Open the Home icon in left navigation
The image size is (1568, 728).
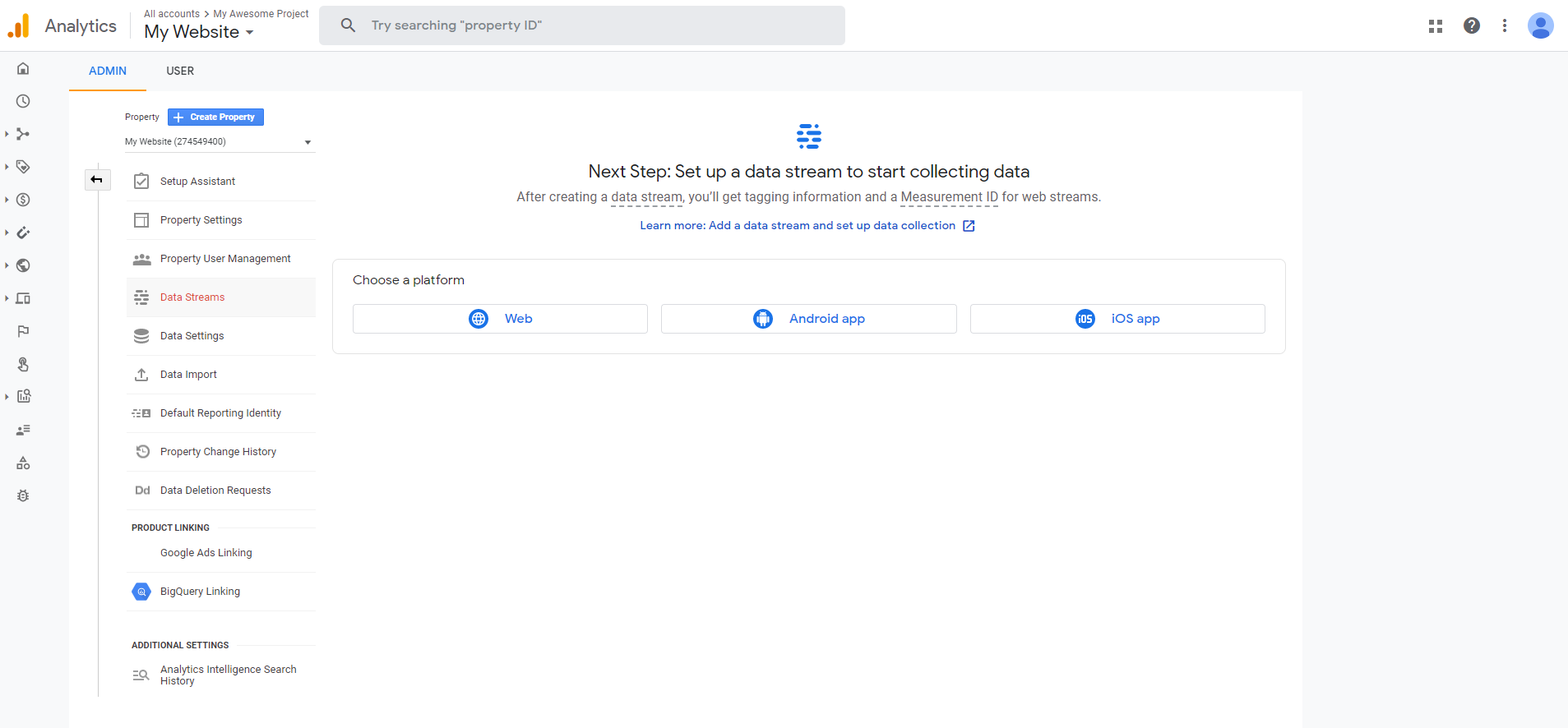pos(23,69)
